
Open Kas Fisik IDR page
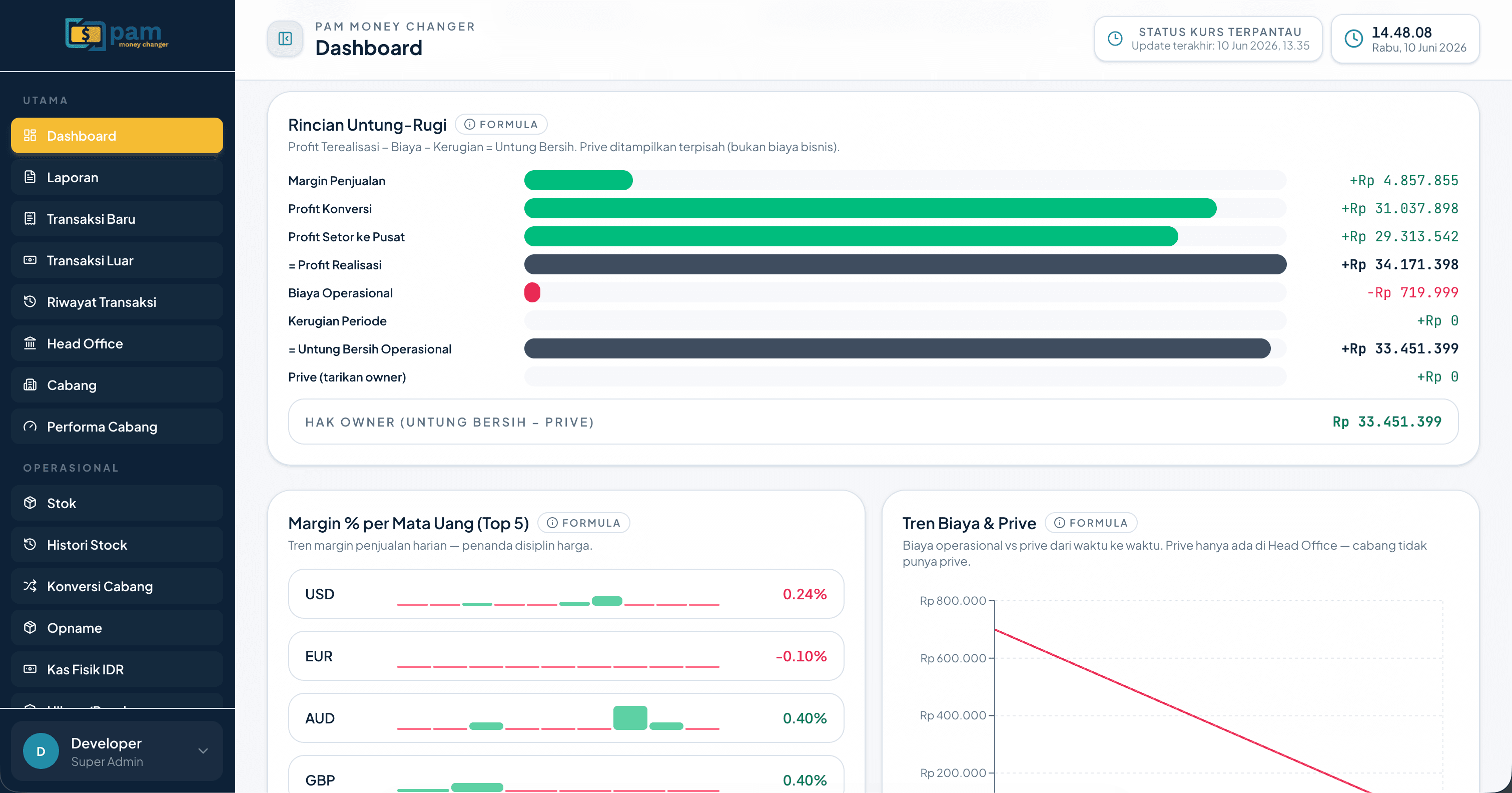tap(117, 669)
